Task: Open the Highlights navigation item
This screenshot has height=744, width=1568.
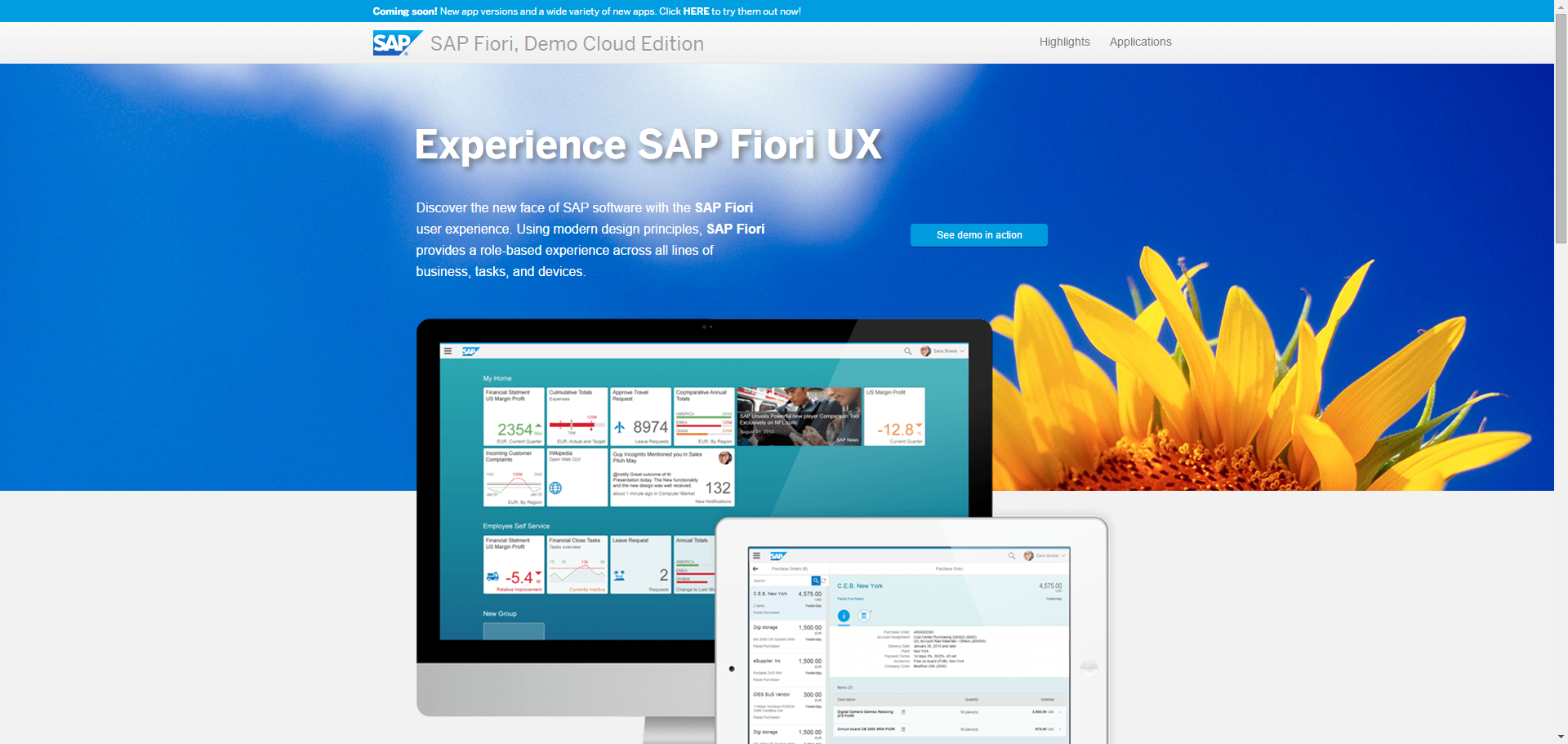Action: 1064,42
